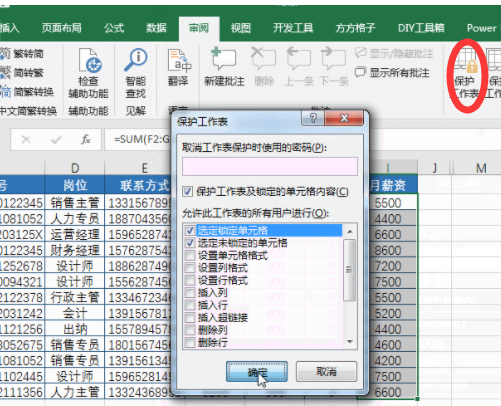Viewport: 501px width, 406px height.
Task: Toggle 选定未锁定的单元格 checkbox
Action: [190, 243]
